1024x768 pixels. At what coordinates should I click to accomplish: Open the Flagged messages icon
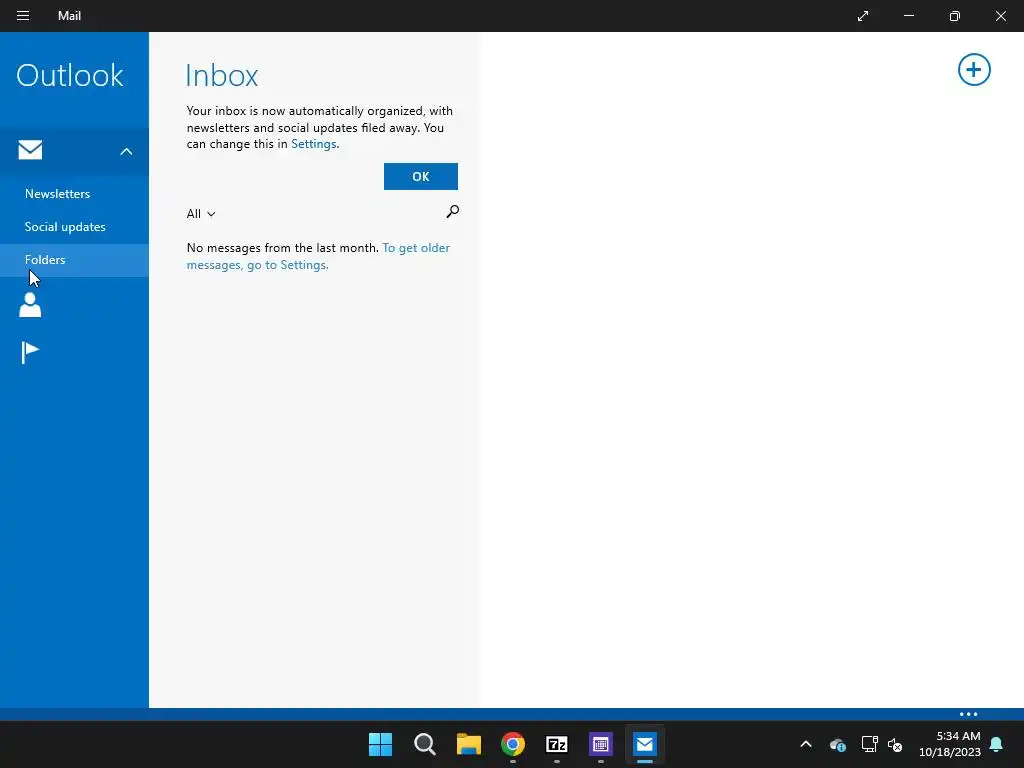click(x=30, y=353)
